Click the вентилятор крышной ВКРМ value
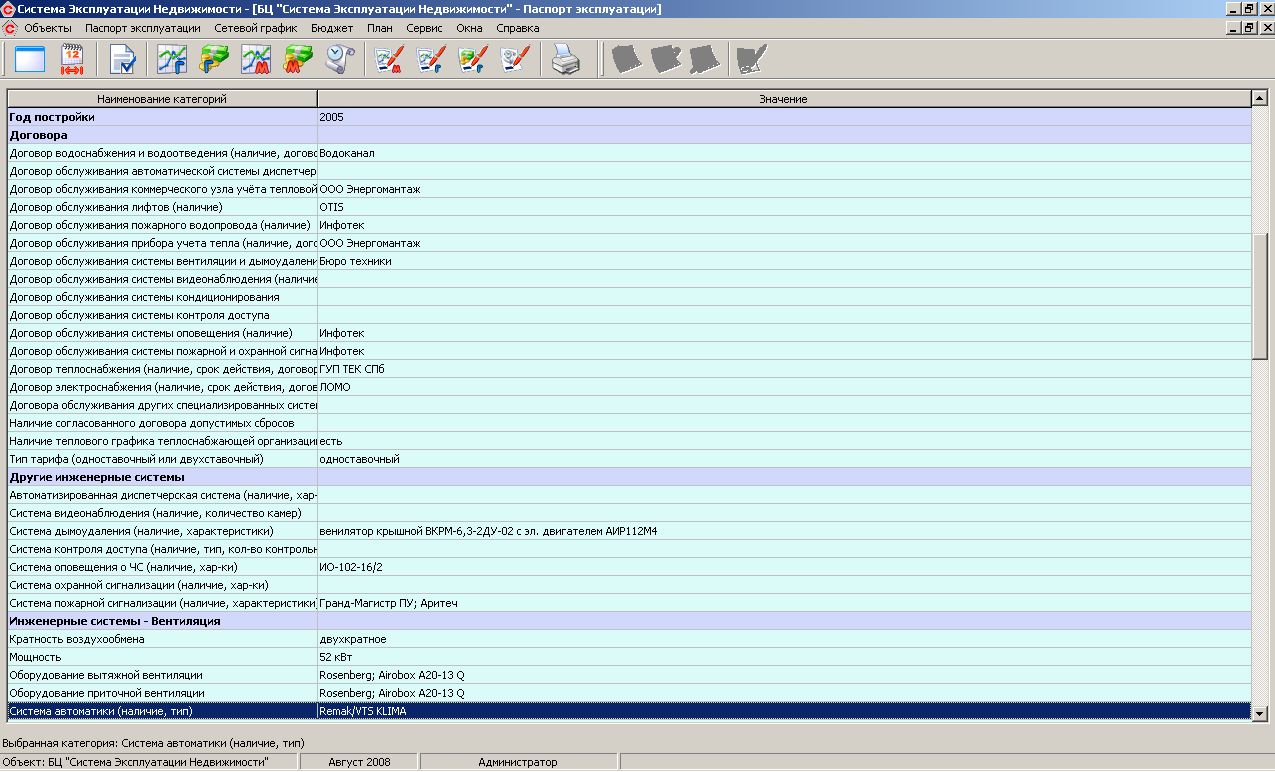The image size is (1275, 772). (488, 531)
